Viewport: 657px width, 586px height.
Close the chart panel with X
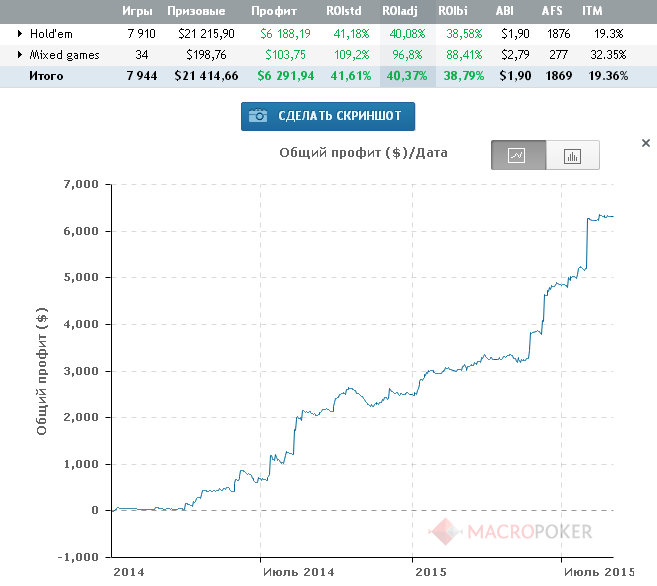pos(646,143)
